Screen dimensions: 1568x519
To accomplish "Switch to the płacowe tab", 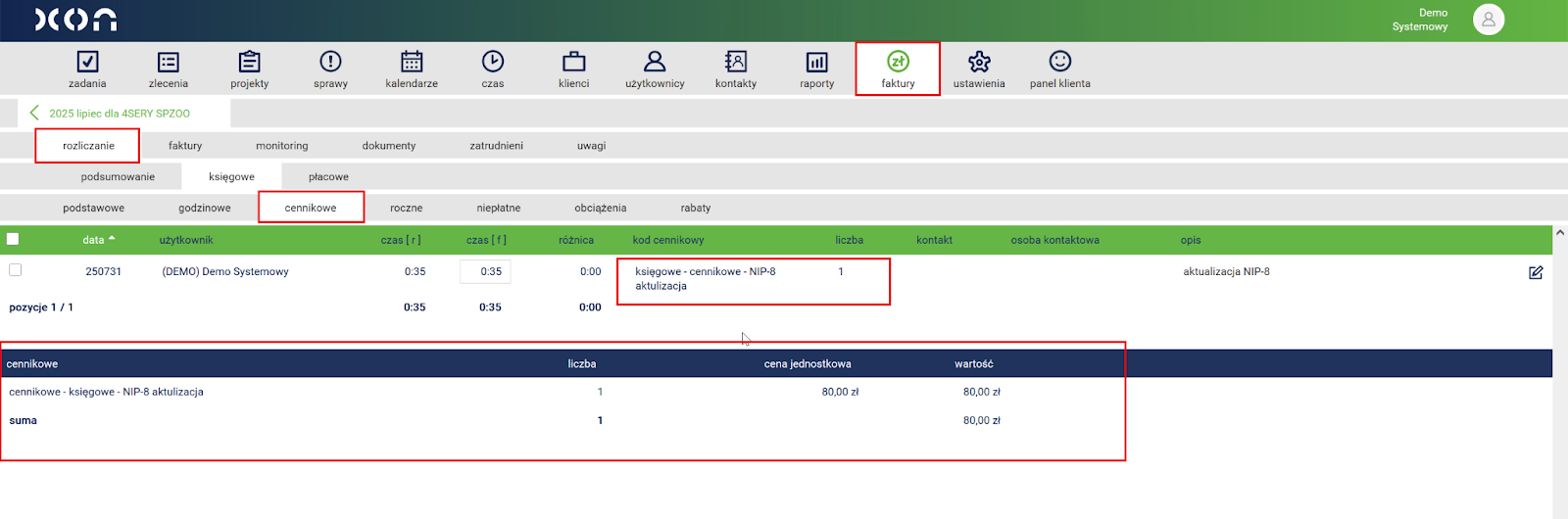I will click(x=328, y=177).
